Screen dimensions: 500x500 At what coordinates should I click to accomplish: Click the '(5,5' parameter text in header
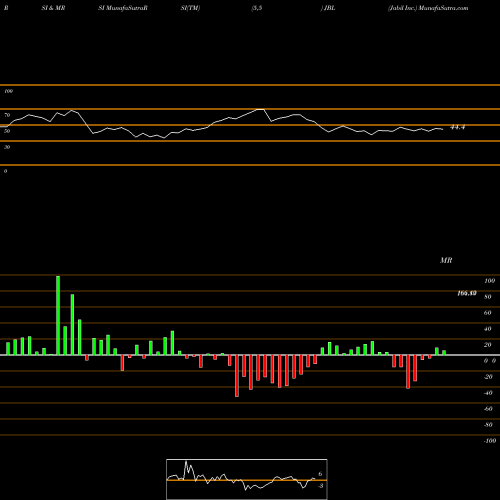coord(257,8)
